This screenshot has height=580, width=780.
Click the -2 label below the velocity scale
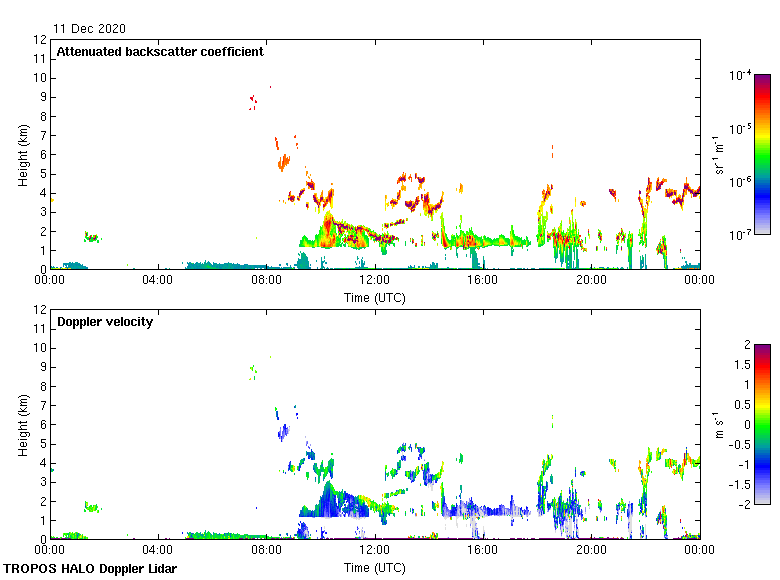(743, 504)
